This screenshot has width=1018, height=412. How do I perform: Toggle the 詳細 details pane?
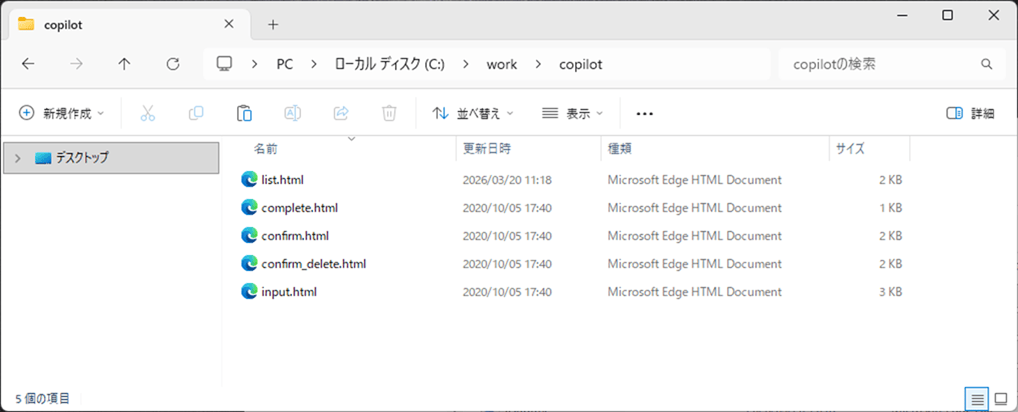tap(970, 114)
